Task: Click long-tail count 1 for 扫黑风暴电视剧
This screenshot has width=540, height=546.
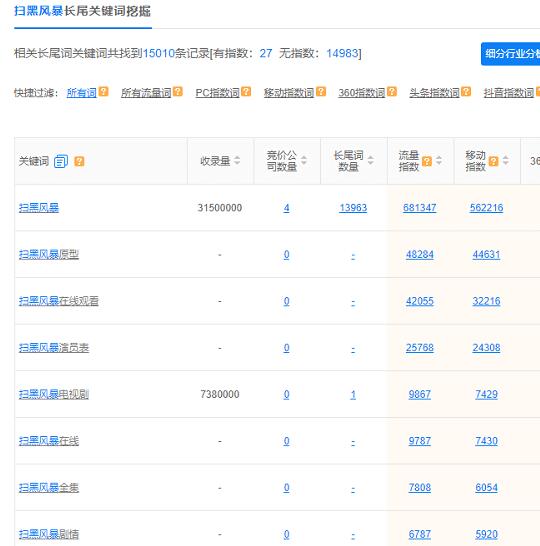Action: click(x=353, y=395)
